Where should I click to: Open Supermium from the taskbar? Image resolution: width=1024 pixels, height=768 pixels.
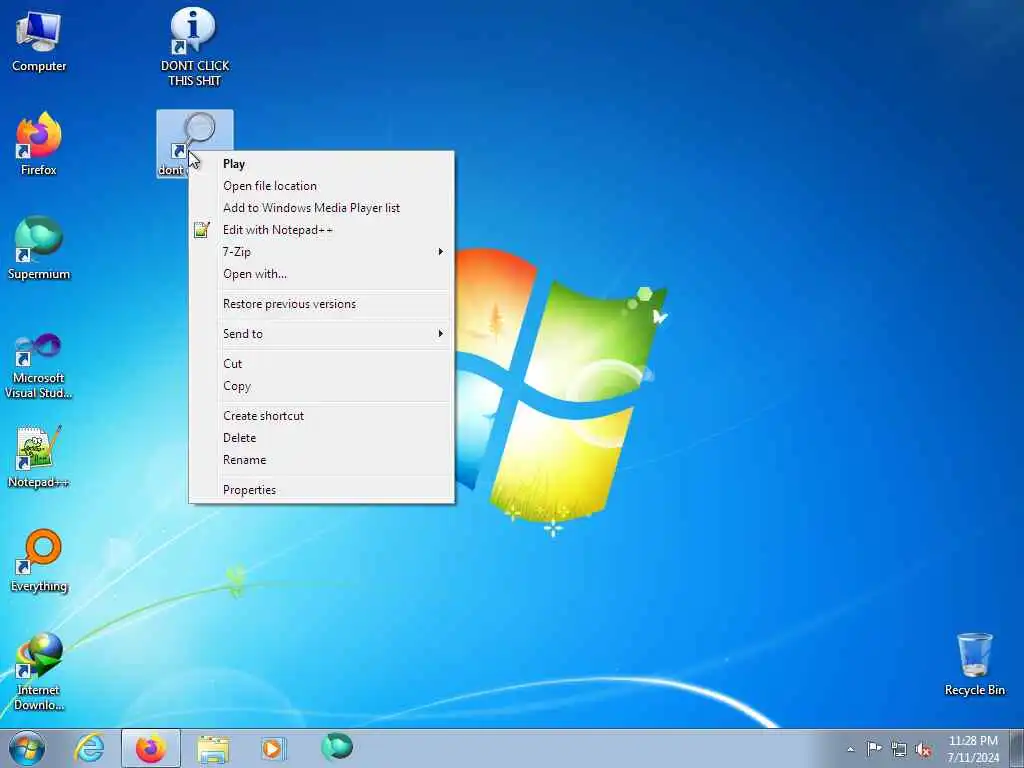tap(337, 747)
